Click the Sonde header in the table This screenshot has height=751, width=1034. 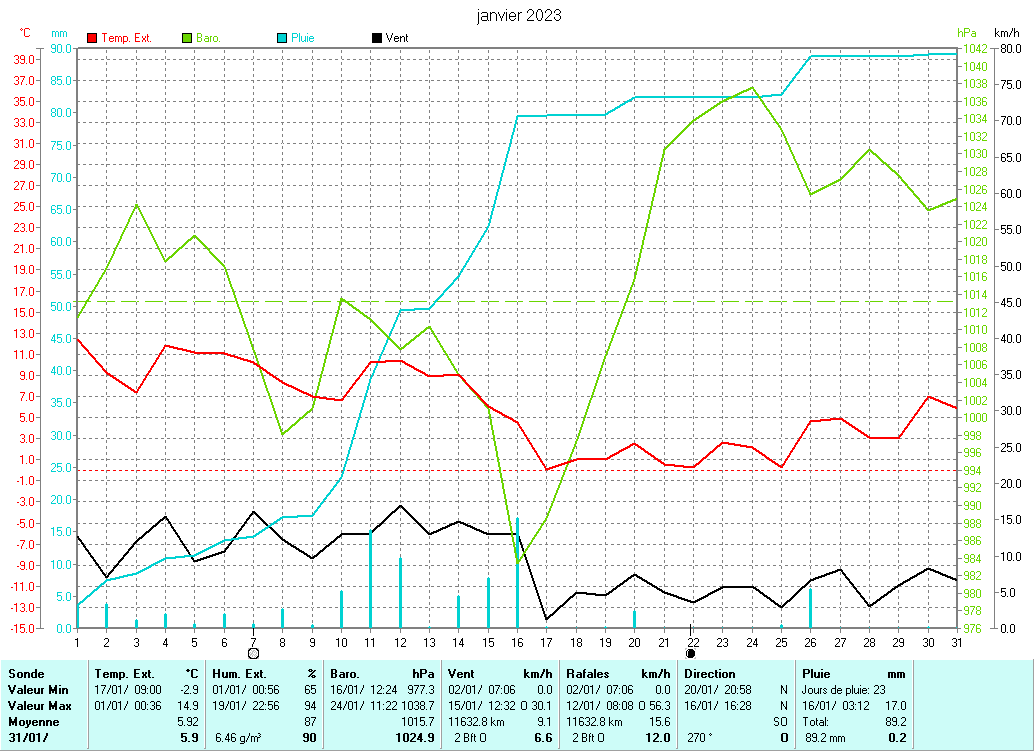pos(26,674)
